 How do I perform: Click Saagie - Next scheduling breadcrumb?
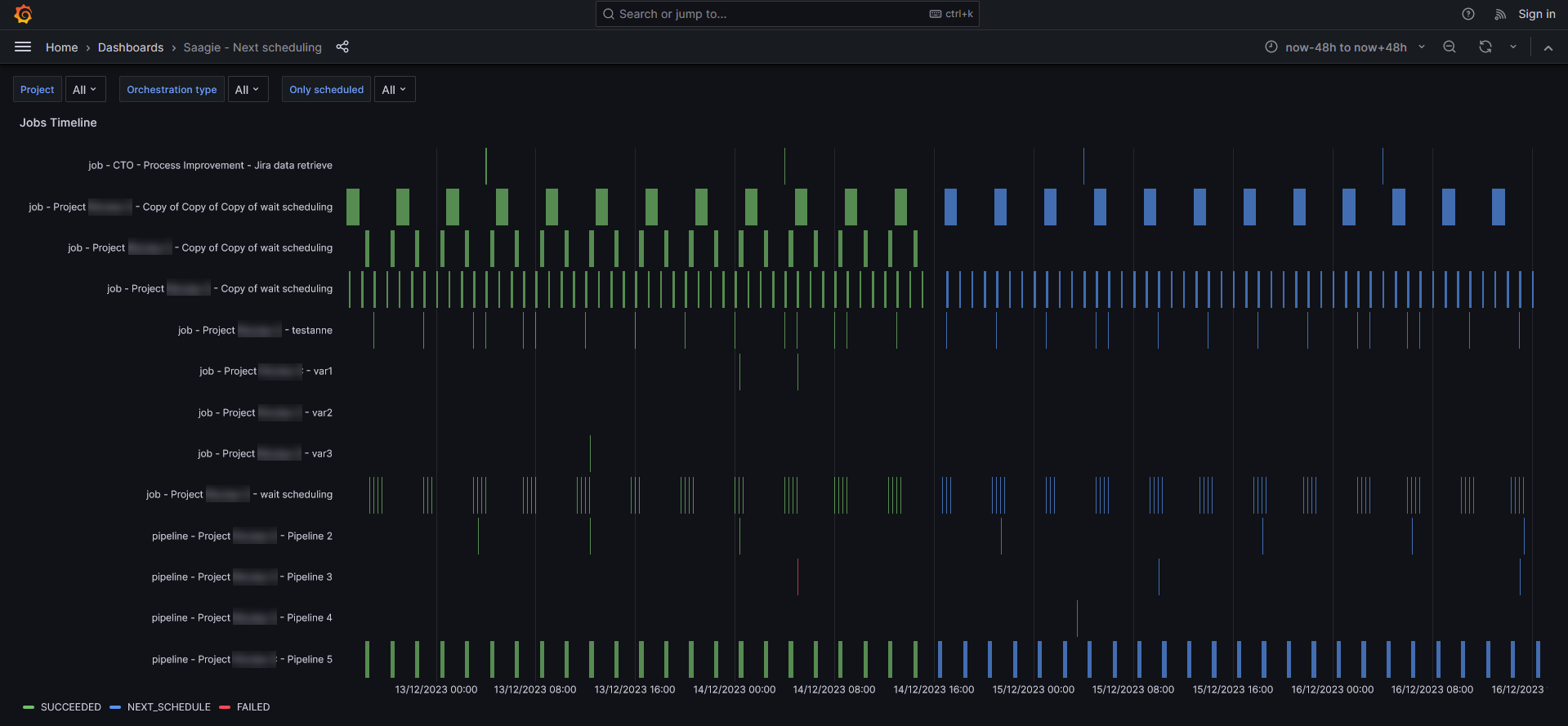coord(252,47)
